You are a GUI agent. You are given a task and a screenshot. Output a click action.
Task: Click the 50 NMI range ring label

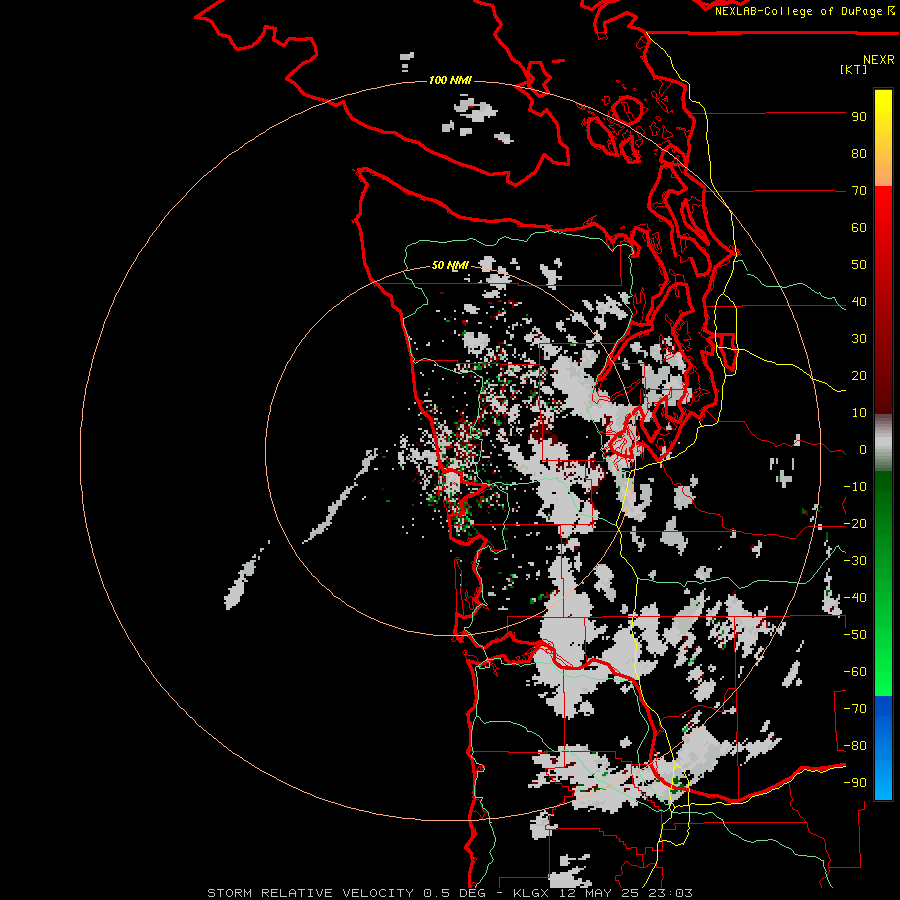point(450,265)
